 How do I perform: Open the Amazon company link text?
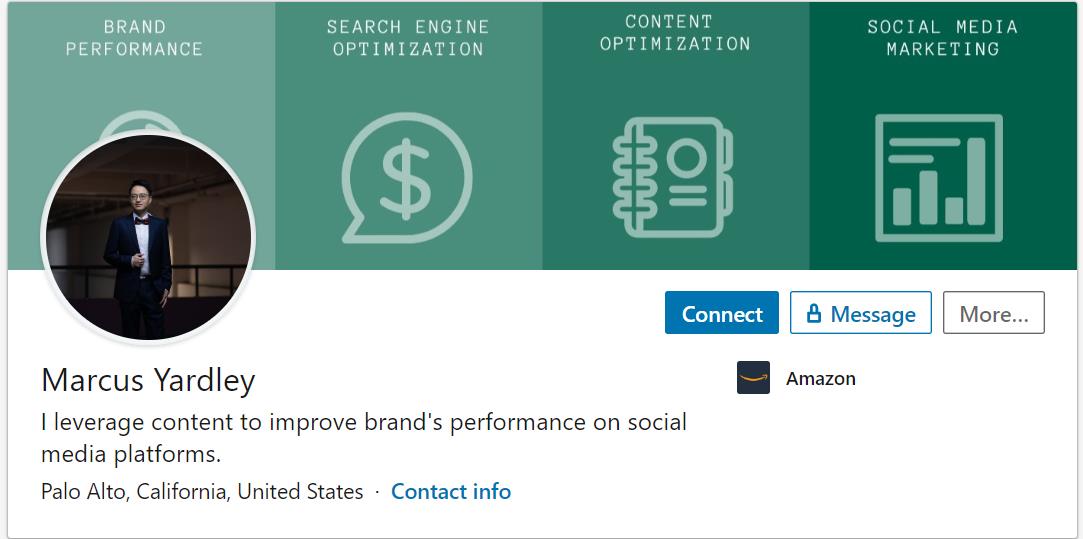pyautogui.click(x=820, y=378)
